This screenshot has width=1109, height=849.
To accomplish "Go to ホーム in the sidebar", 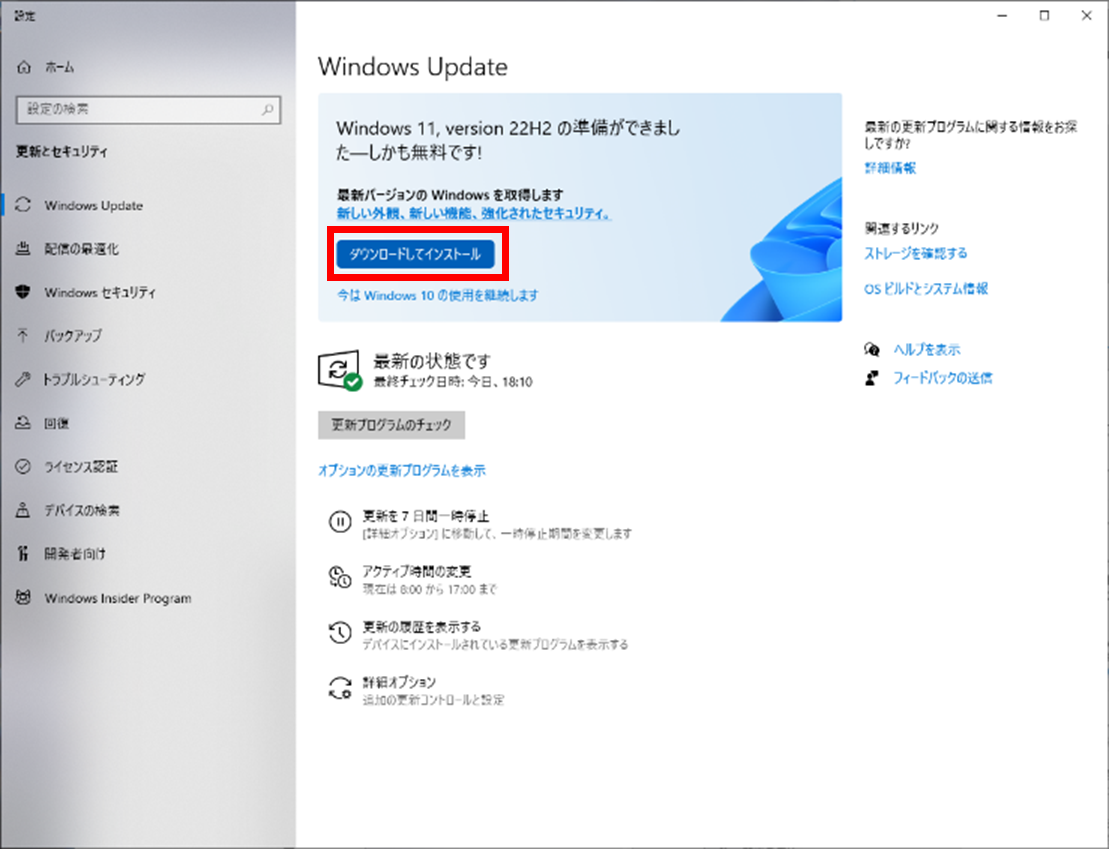I will pyautogui.click(x=148, y=67).
